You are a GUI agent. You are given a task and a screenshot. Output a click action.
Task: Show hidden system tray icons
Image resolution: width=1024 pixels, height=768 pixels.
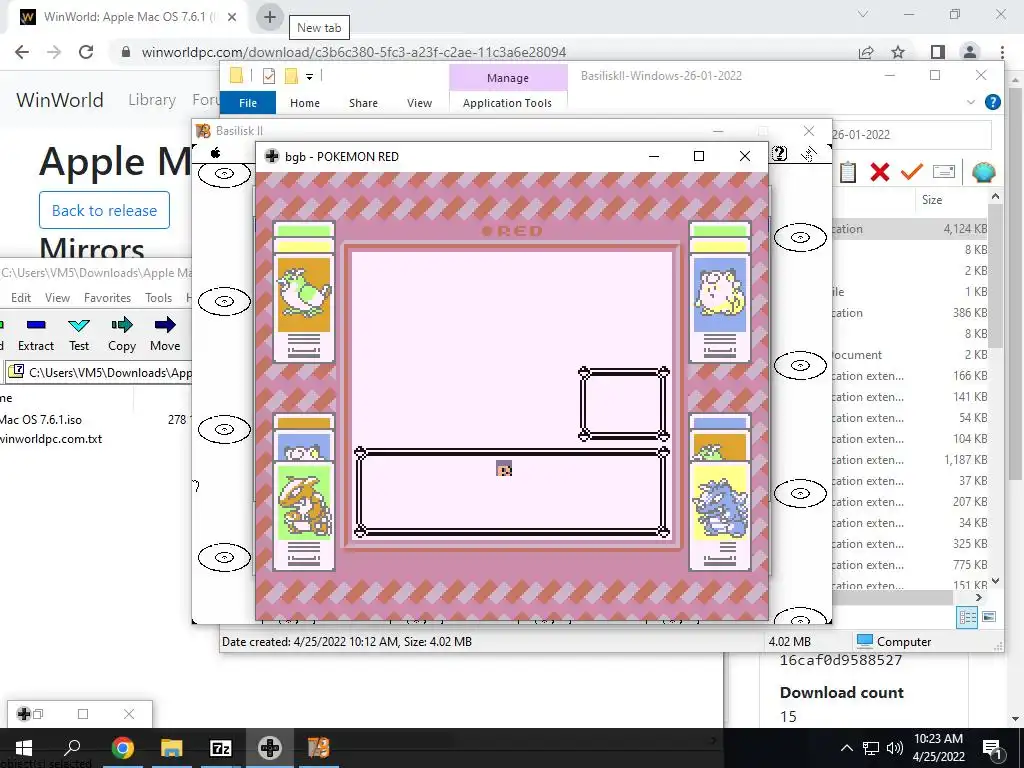[x=846, y=748]
